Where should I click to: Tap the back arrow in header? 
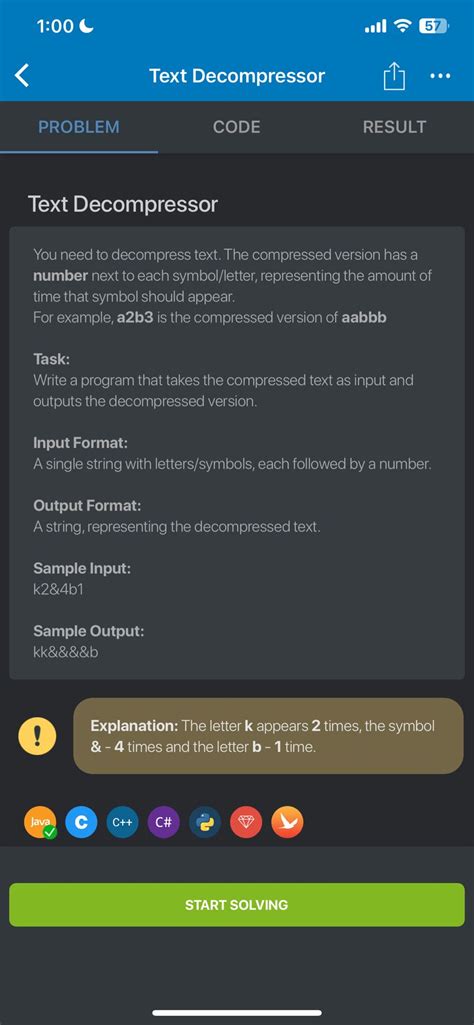coord(22,76)
